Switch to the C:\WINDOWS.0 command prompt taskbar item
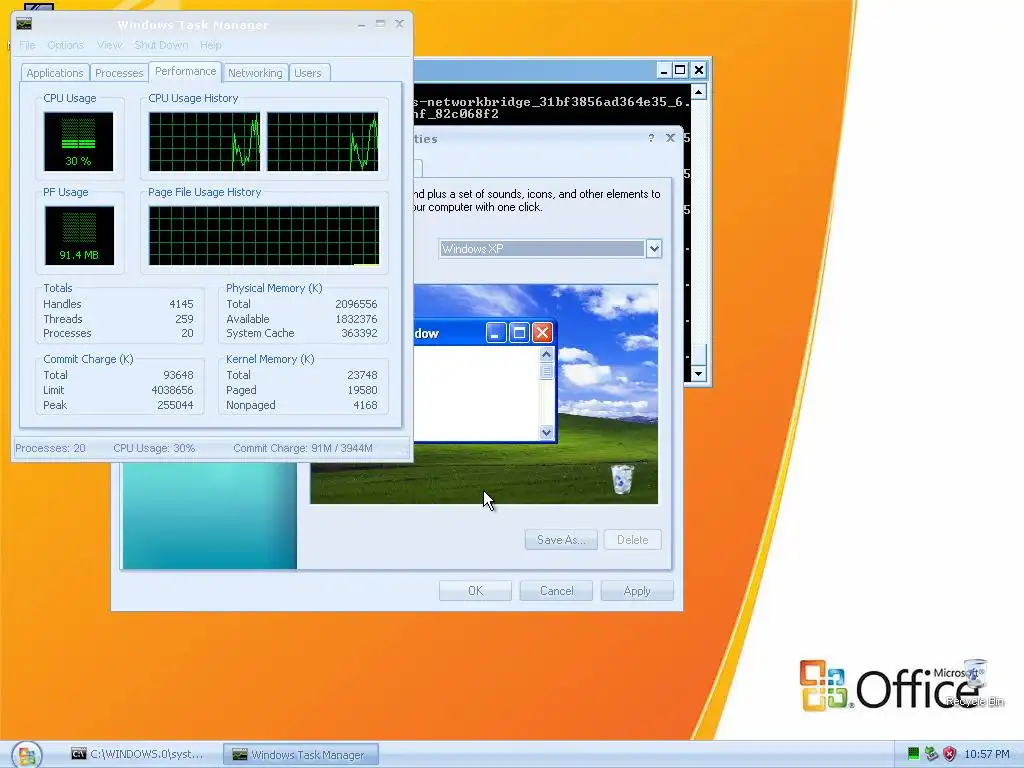Screen dimensions: 1024x768 pos(137,754)
